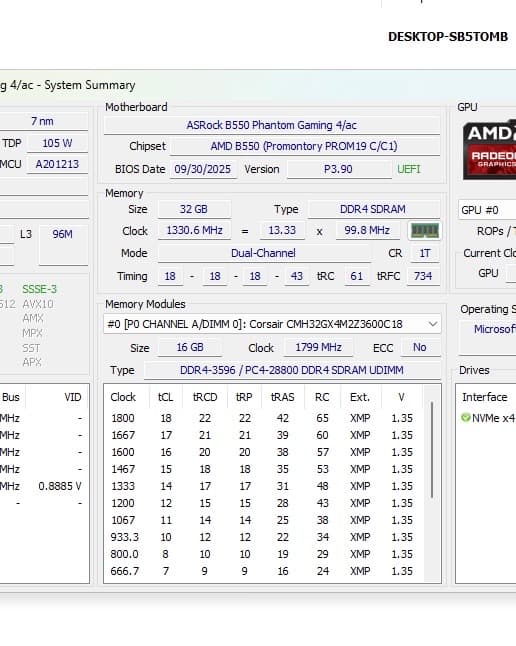Click the BIOS date 09/30/2025 field

[202, 169]
